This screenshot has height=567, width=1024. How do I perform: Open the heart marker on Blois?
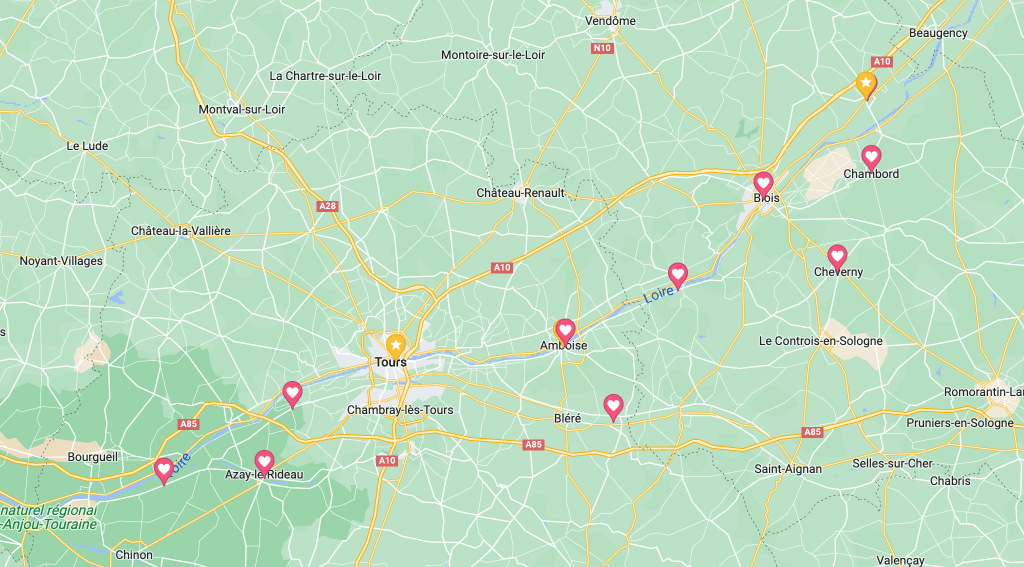(x=763, y=184)
